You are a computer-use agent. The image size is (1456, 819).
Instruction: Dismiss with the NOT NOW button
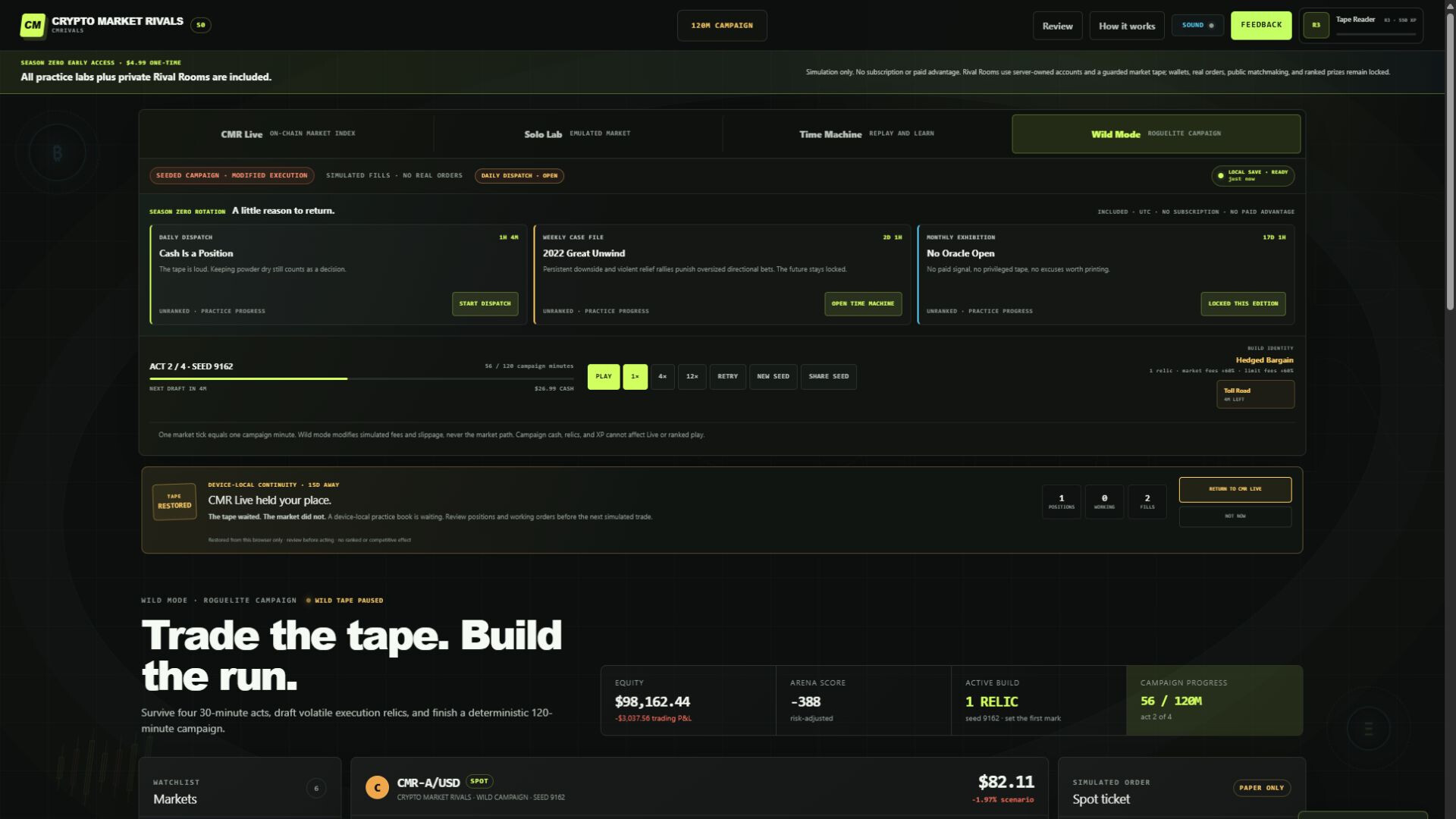point(1235,516)
